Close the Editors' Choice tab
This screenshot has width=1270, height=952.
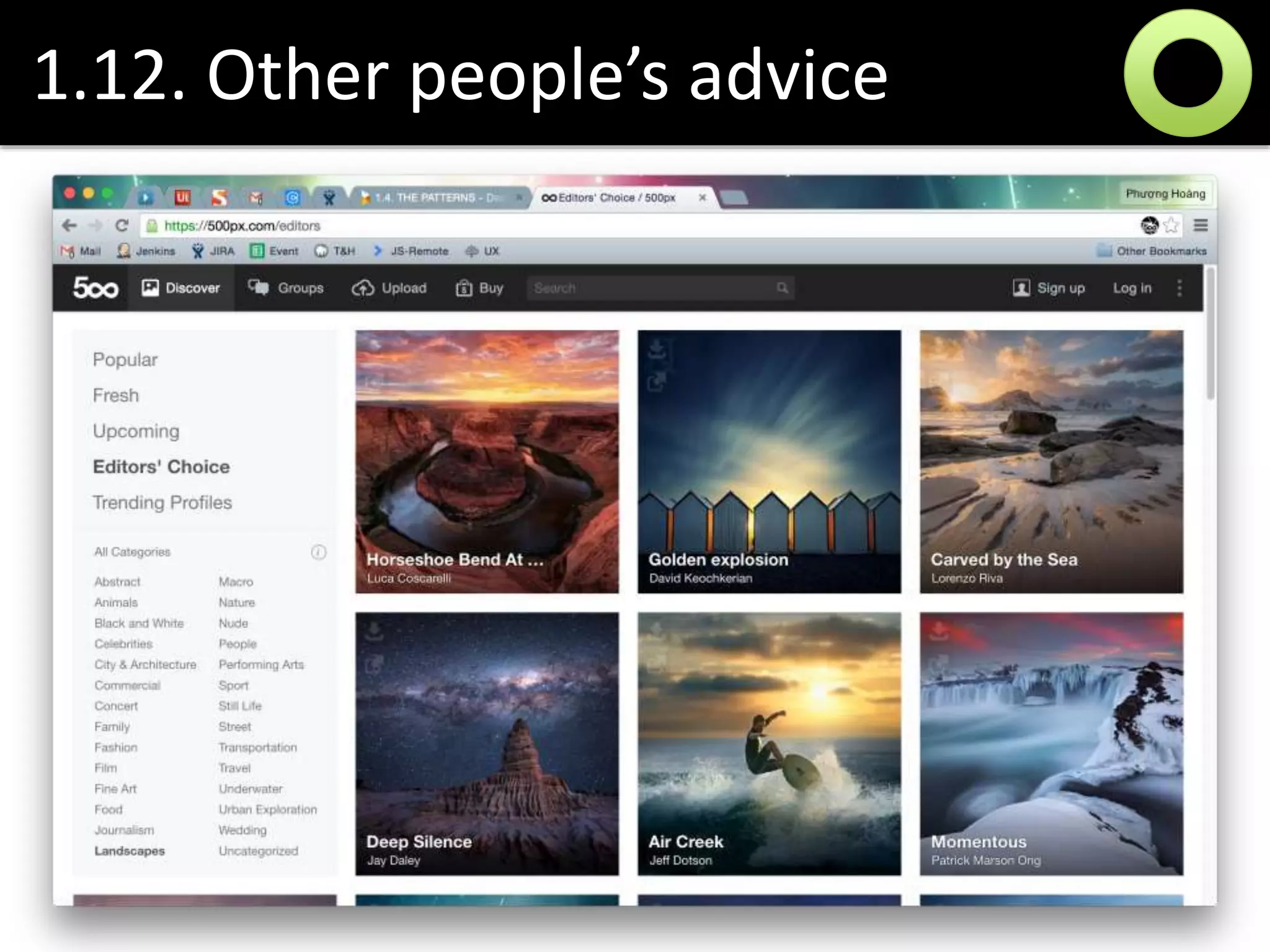click(702, 198)
